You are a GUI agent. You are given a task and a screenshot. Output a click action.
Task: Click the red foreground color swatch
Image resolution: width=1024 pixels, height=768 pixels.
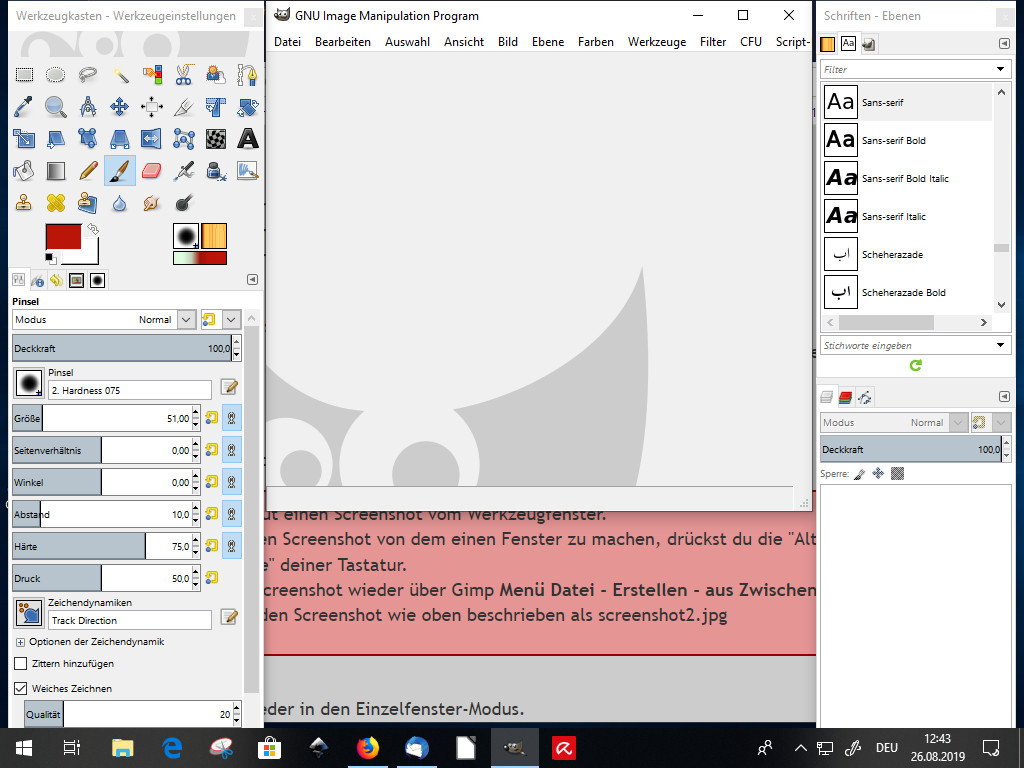(x=64, y=237)
